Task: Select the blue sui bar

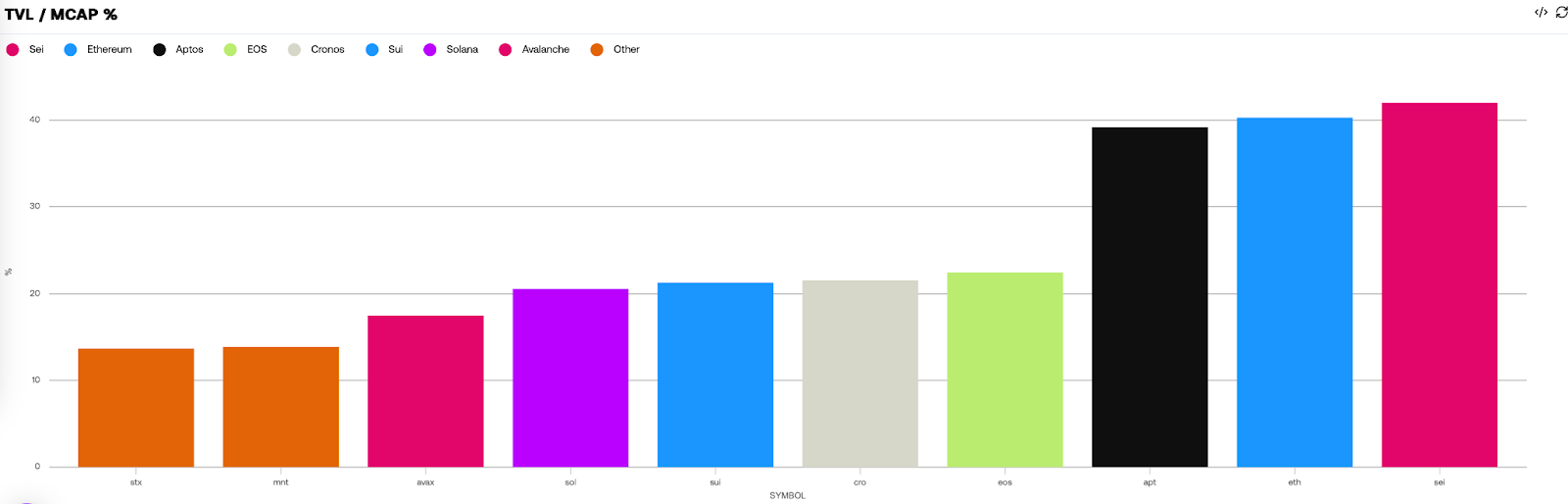Action: [x=715, y=375]
